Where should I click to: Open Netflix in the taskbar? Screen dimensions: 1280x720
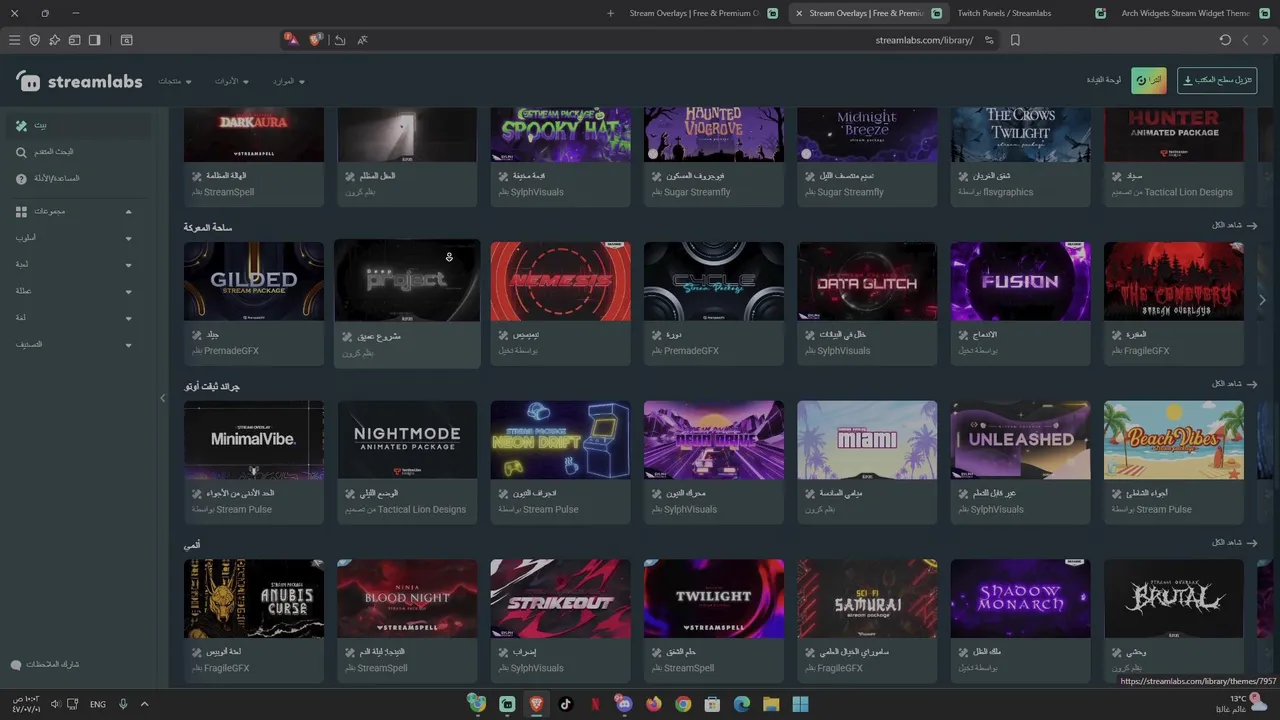point(595,704)
